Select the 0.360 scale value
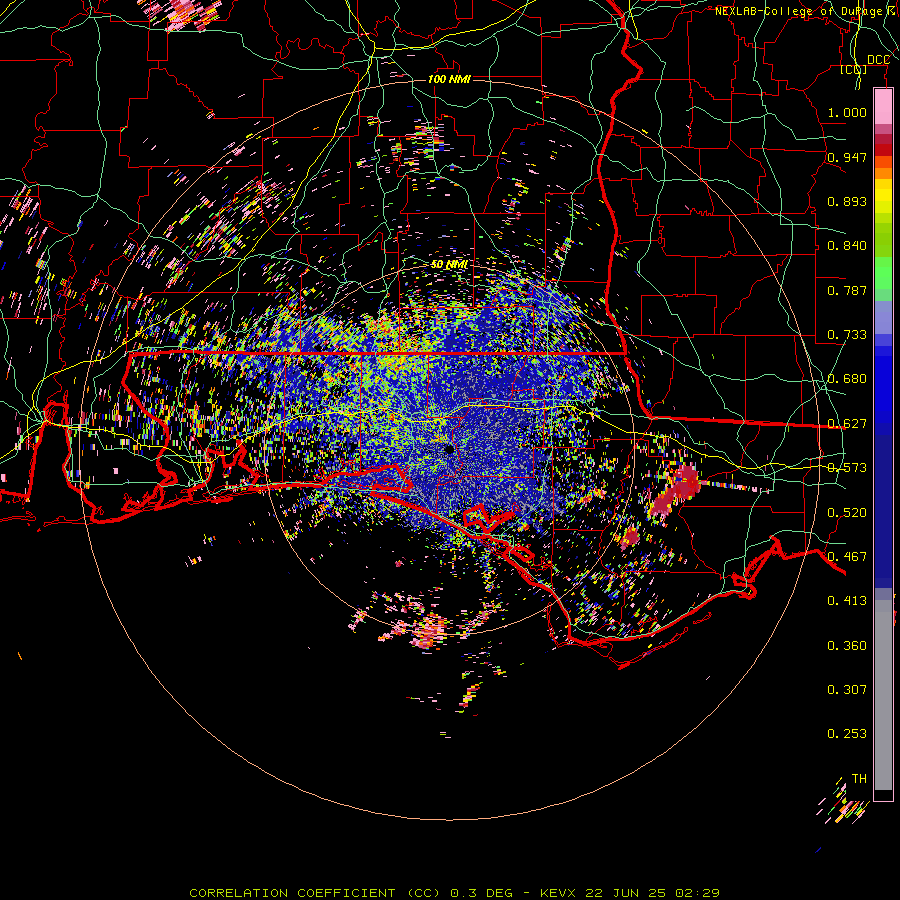Image resolution: width=900 pixels, height=900 pixels. tap(847, 646)
